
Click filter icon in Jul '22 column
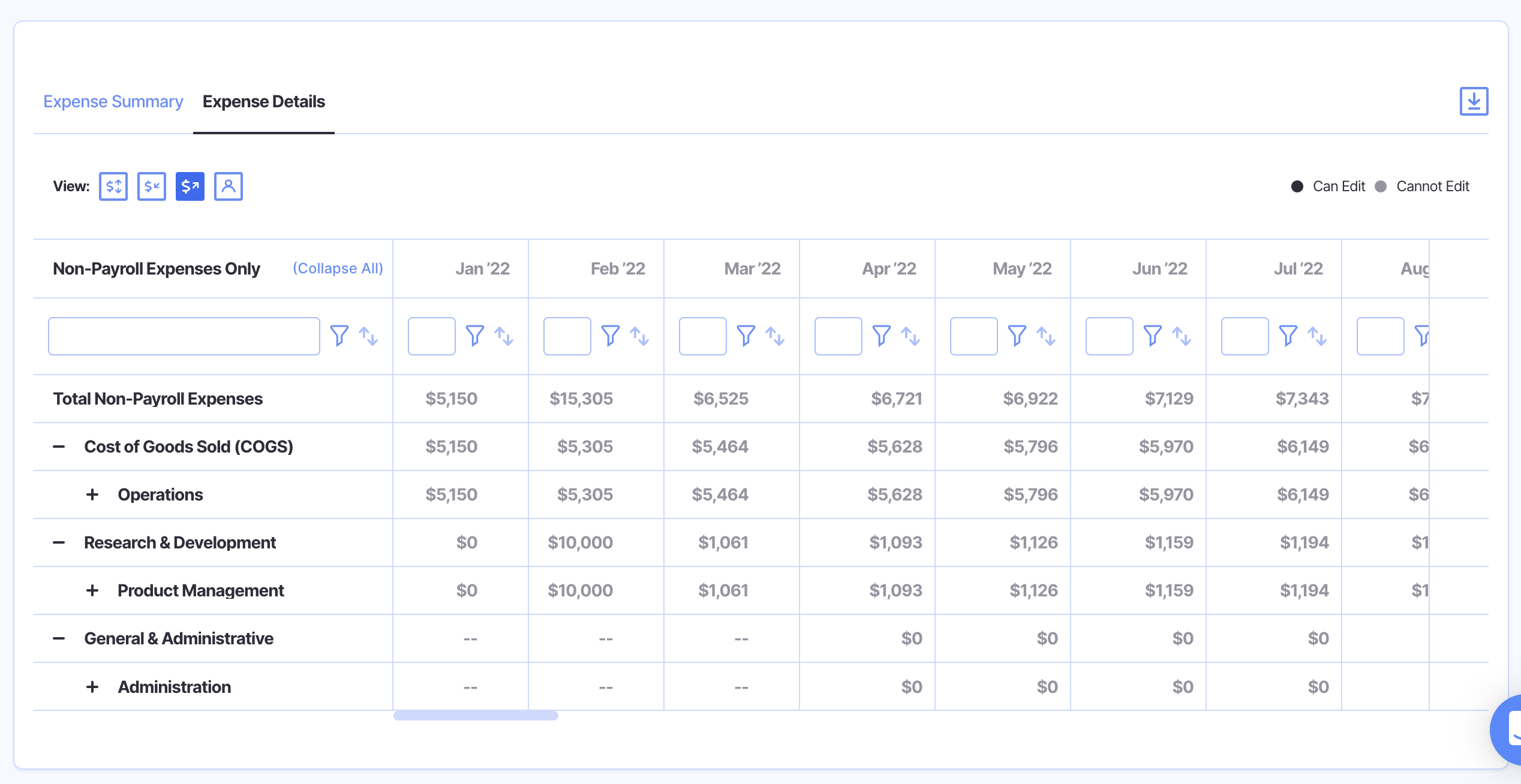pos(1288,336)
